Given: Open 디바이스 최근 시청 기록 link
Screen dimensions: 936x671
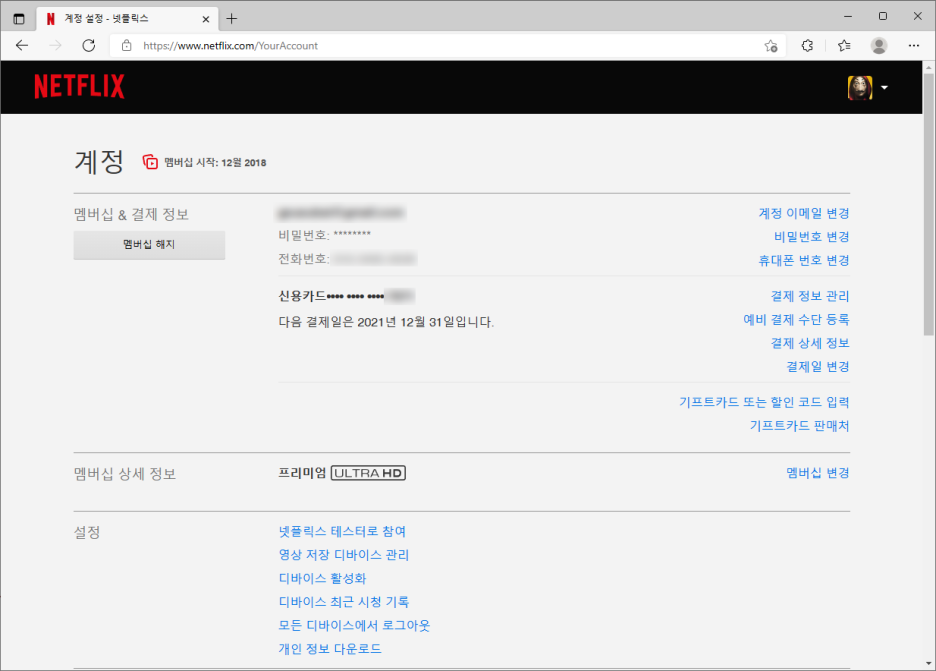Looking at the screenshot, I should click(344, 602).
